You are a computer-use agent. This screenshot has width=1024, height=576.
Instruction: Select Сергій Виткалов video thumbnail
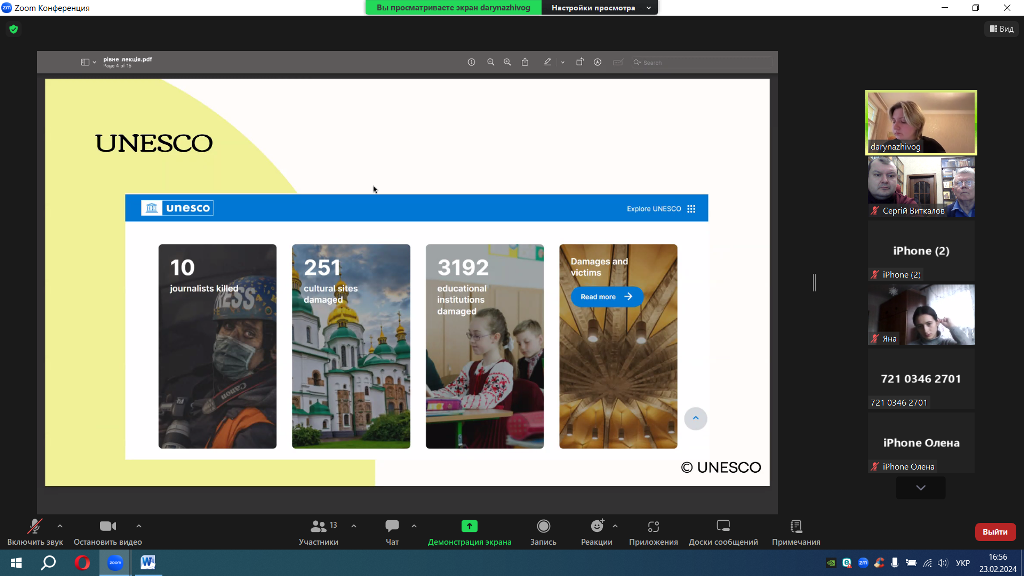921,187
